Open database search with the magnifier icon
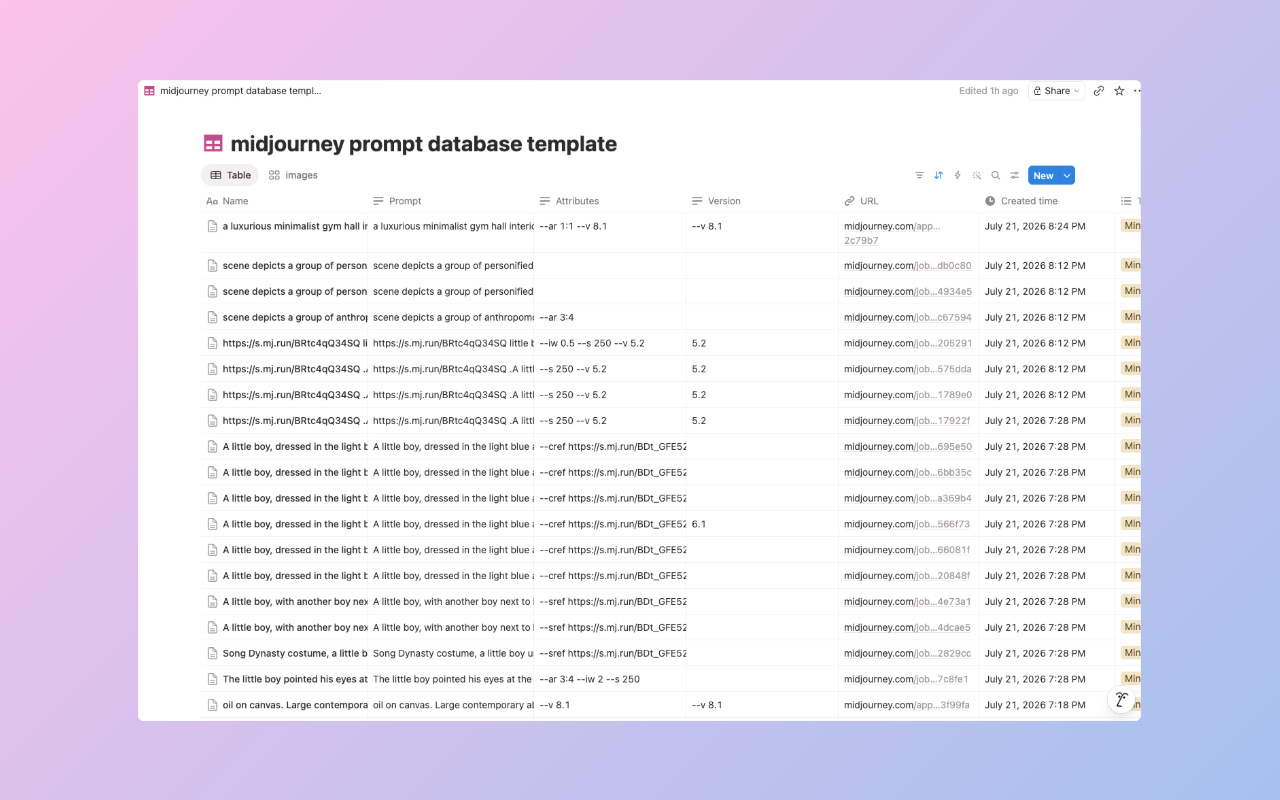This screenshot has width=1280, height=800. coord(995,175)
